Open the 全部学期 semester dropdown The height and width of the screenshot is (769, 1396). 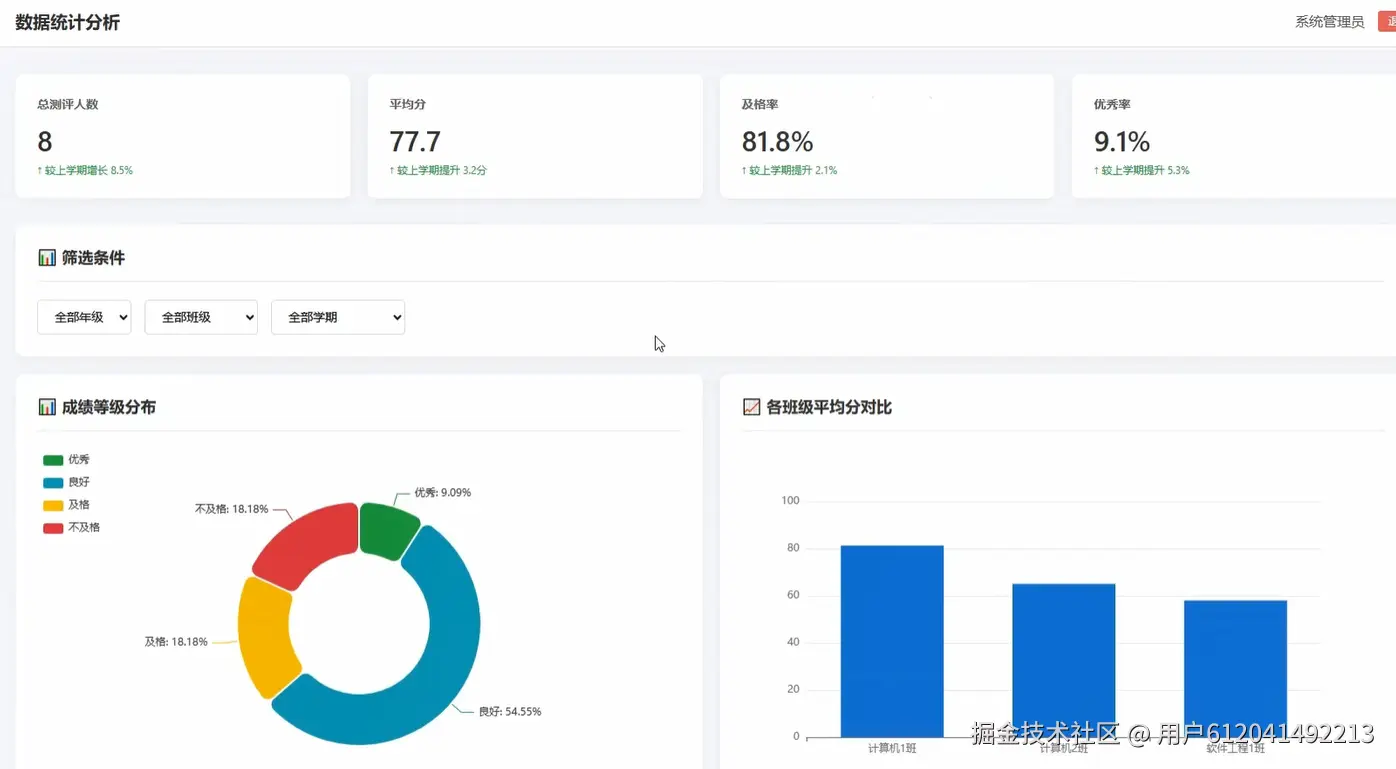[x=338, y=317]
